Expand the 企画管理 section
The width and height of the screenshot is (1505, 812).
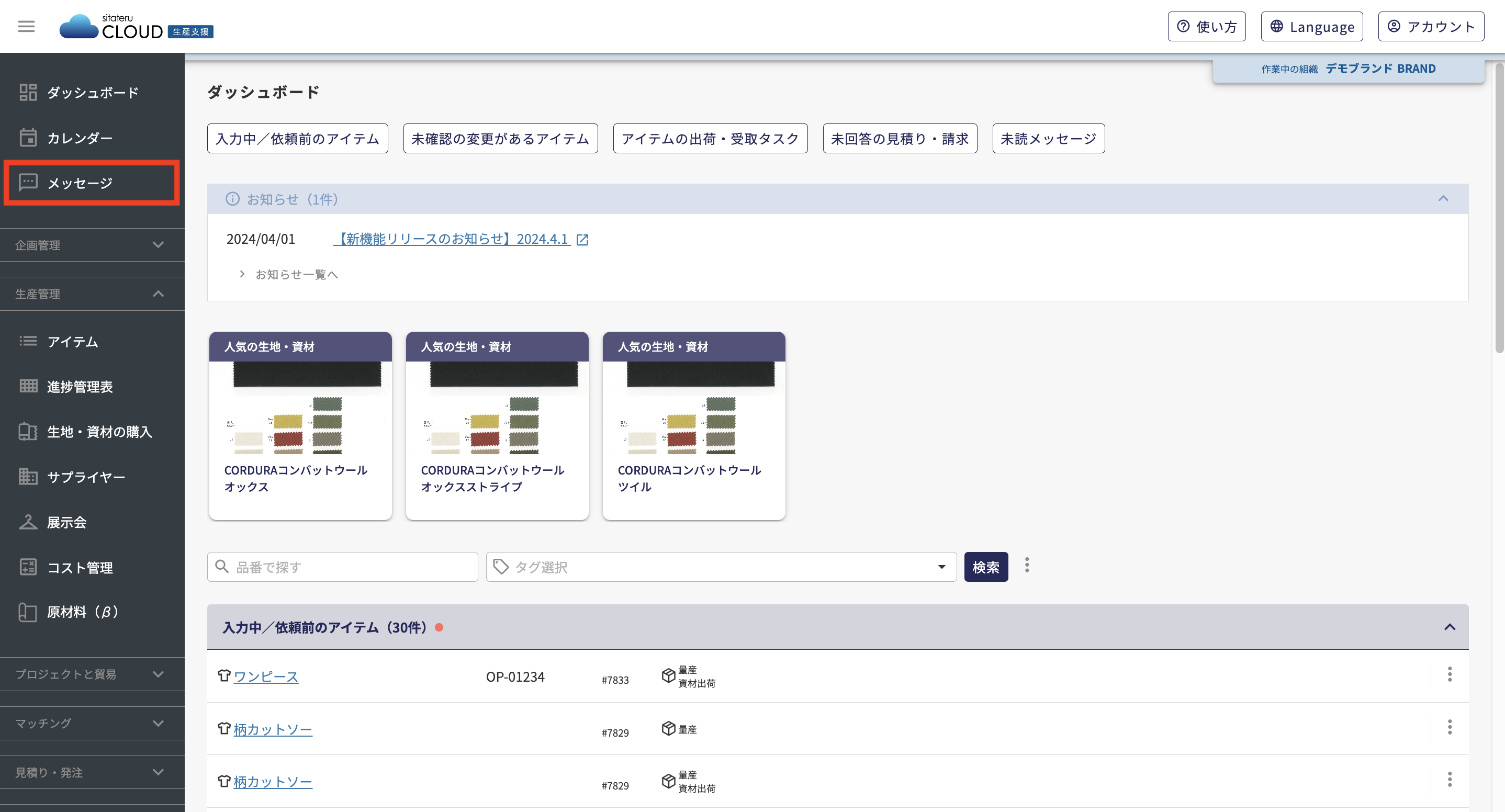[92, 245]
